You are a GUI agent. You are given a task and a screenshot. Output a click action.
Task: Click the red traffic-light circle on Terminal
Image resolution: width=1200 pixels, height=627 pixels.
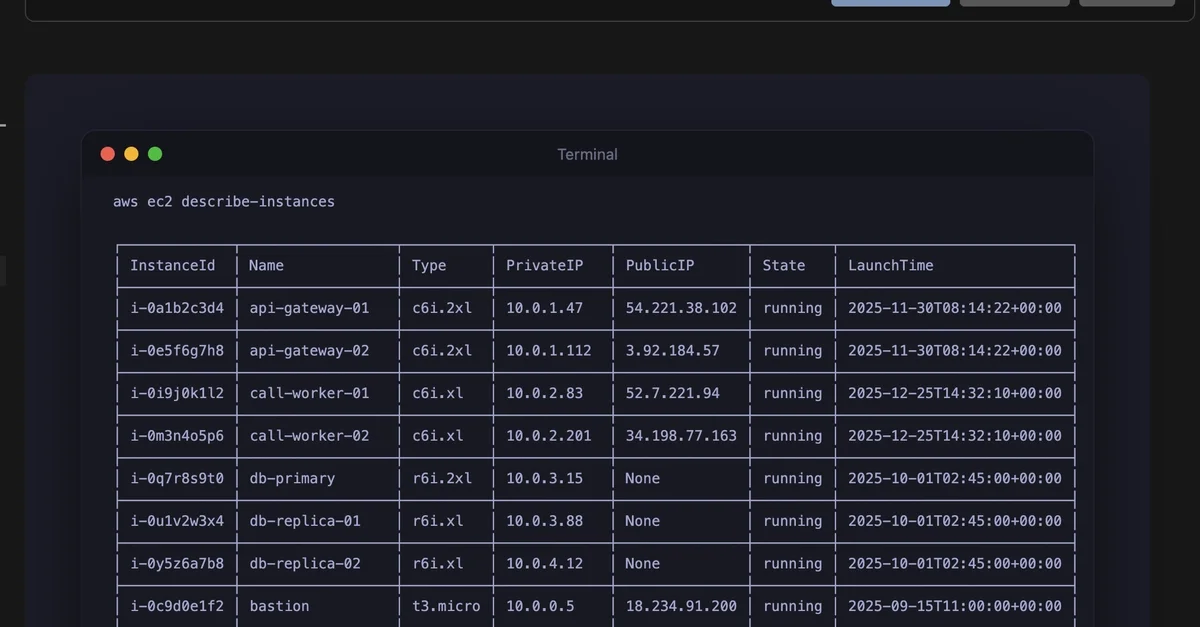[107, 153]
